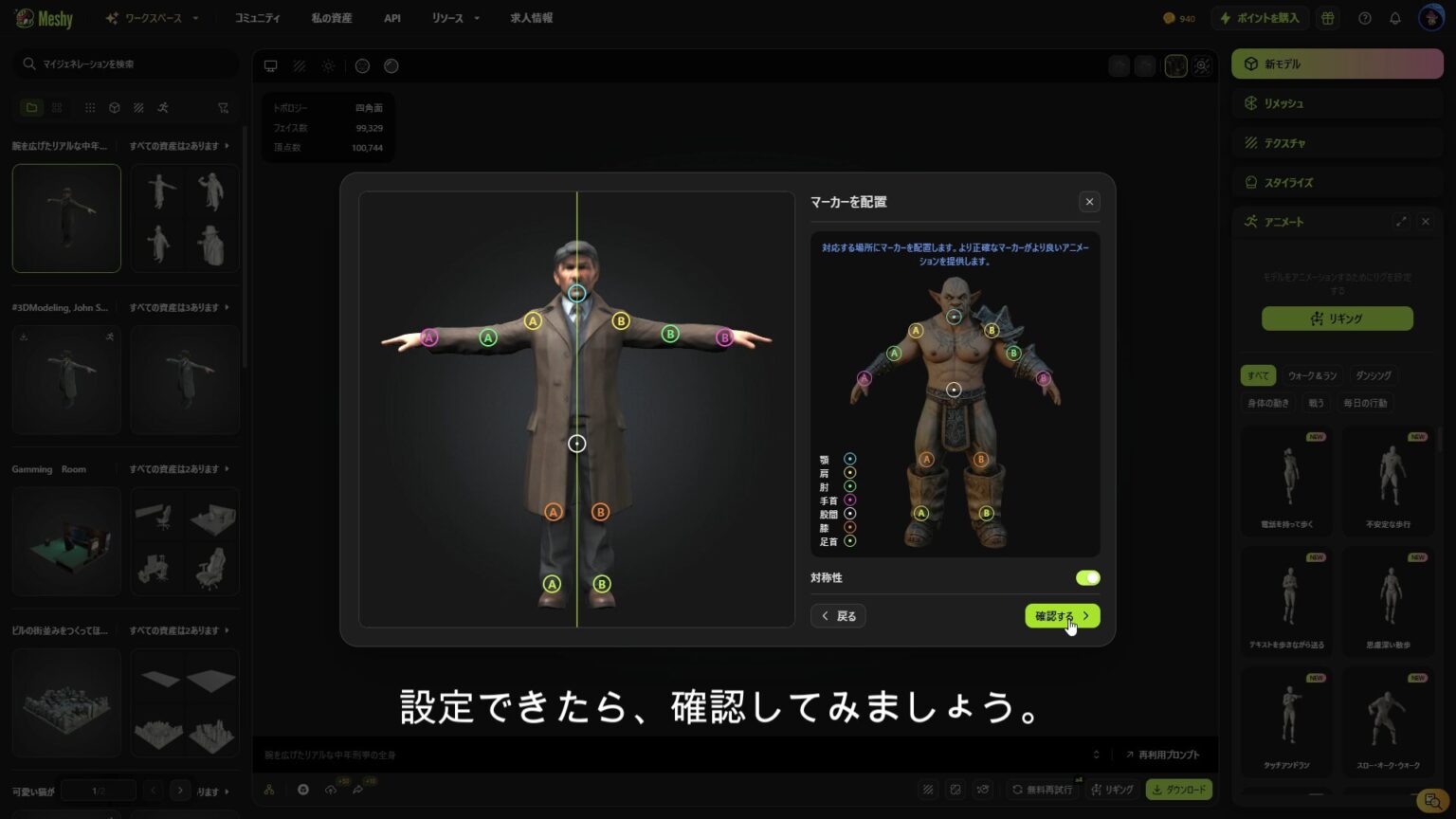
Task: Open the コミュニティ menu item
Action: 256,17
